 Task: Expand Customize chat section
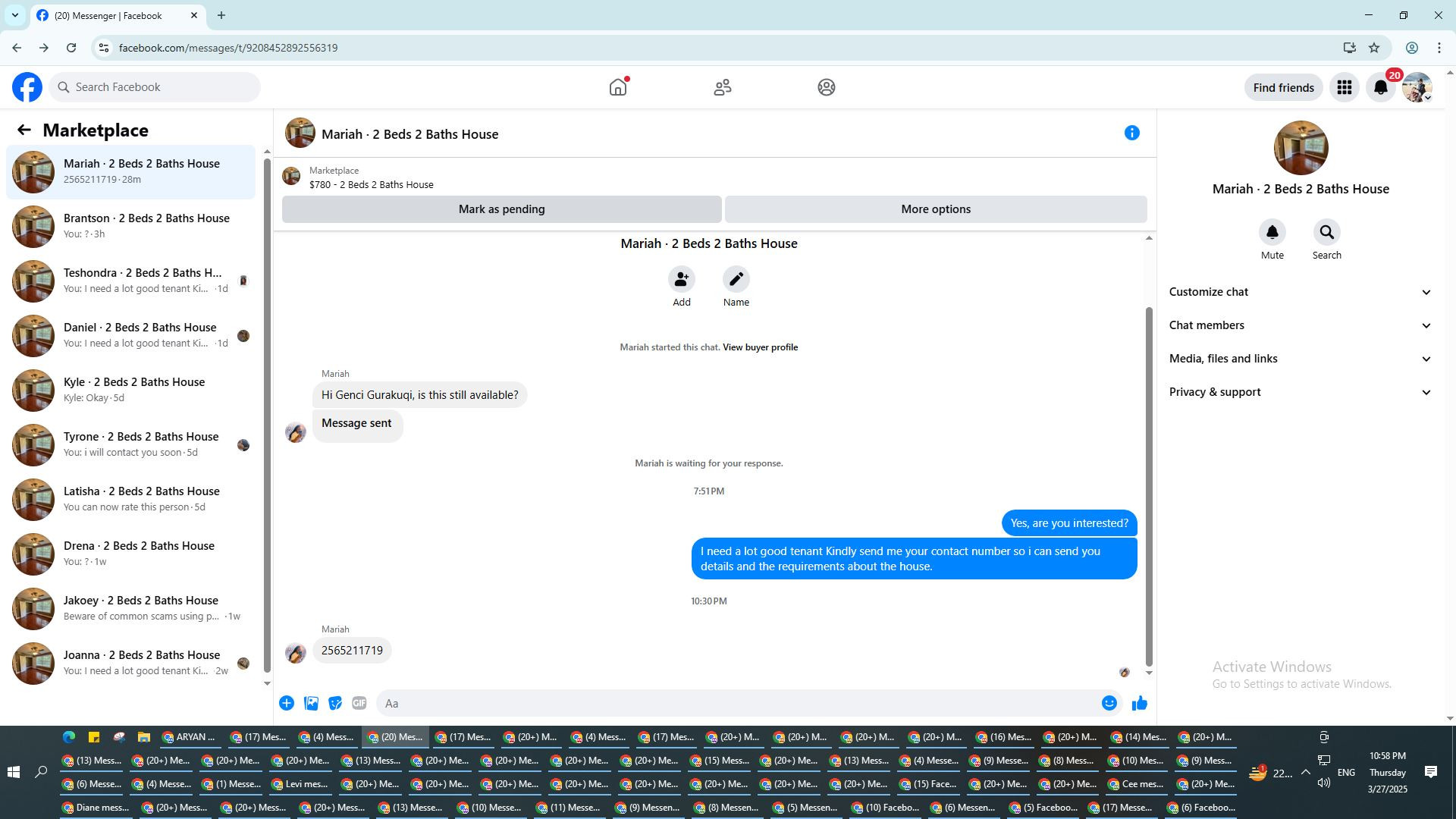pos(1301,292)
